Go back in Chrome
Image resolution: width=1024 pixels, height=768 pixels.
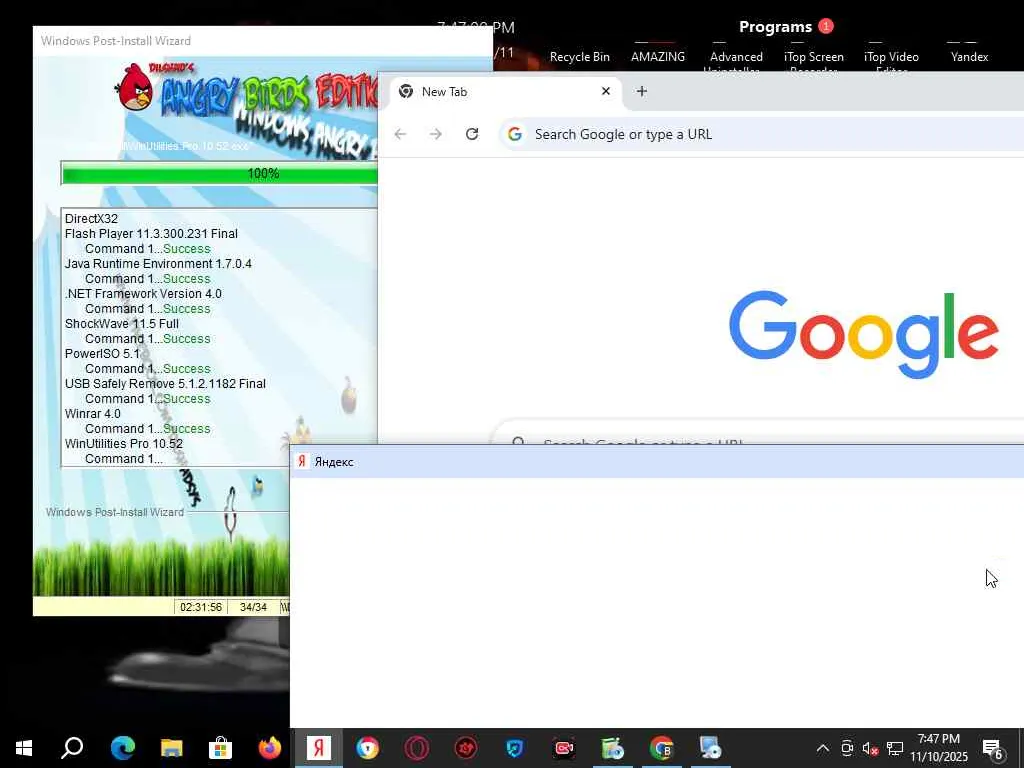click(x=400, y=134)
